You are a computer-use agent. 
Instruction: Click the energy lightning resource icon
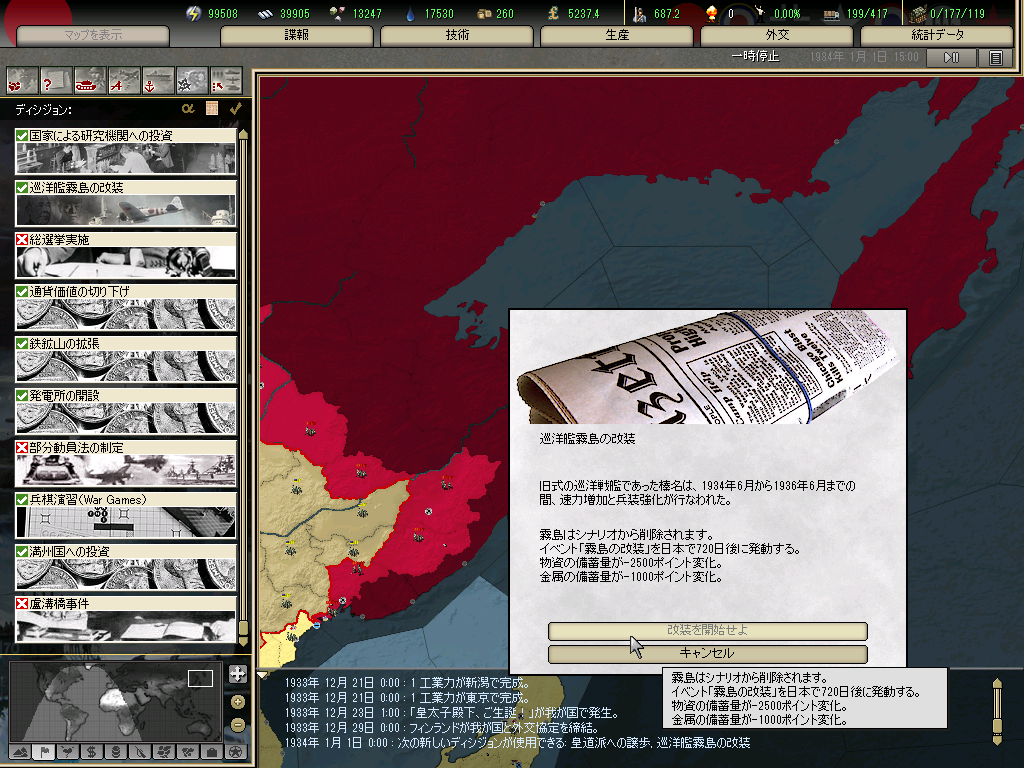coord(193,13)
